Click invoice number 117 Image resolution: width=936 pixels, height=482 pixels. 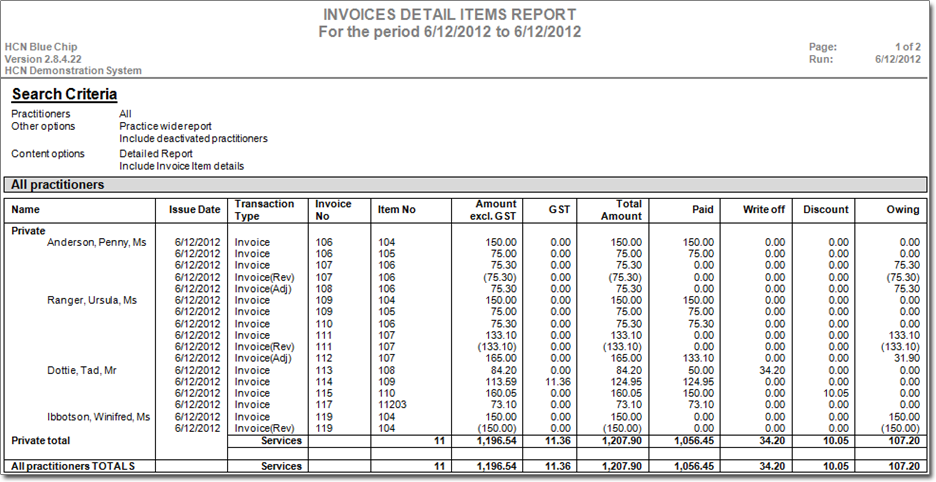[x=324, y=405]
